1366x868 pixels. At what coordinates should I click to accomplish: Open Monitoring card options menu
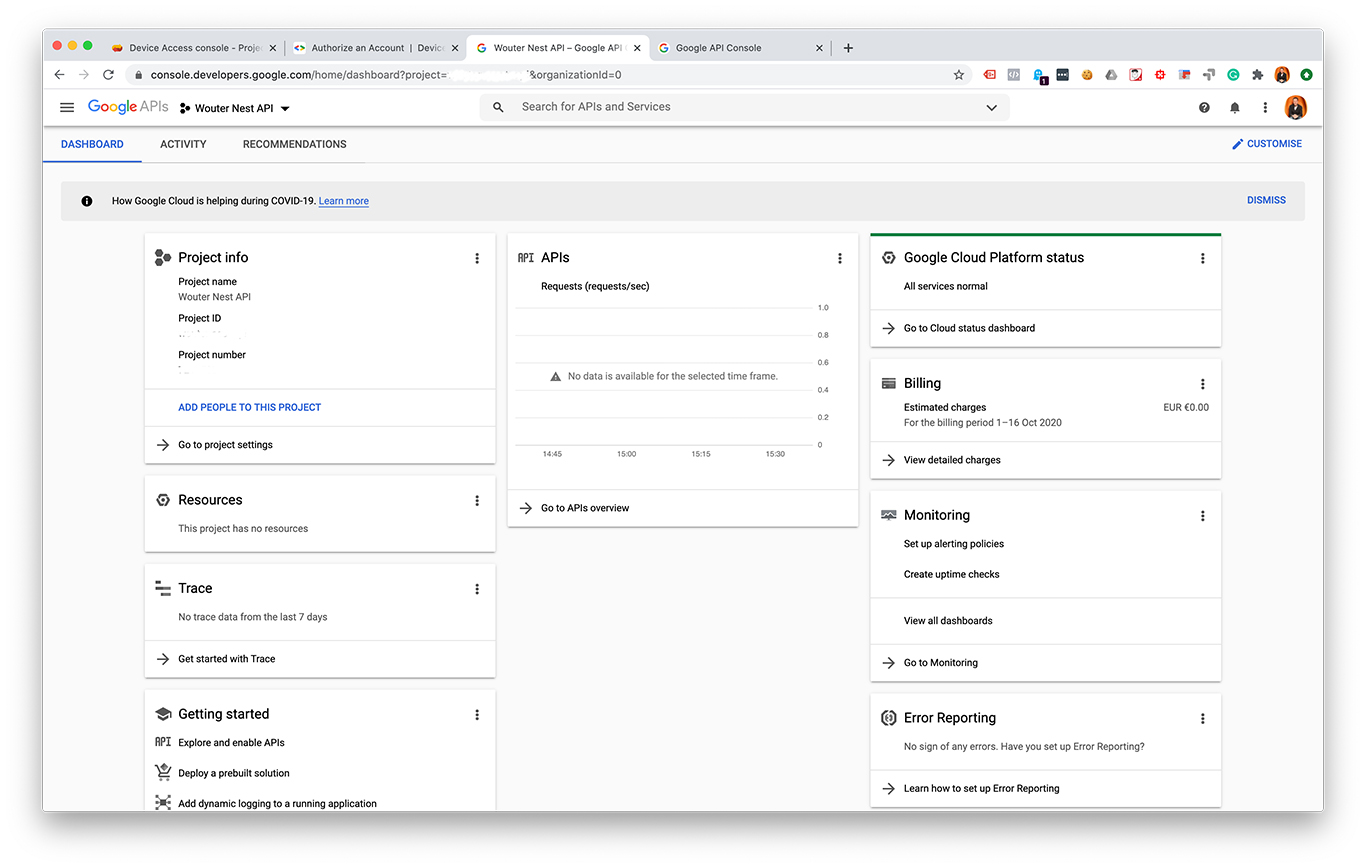(1203, 516)
